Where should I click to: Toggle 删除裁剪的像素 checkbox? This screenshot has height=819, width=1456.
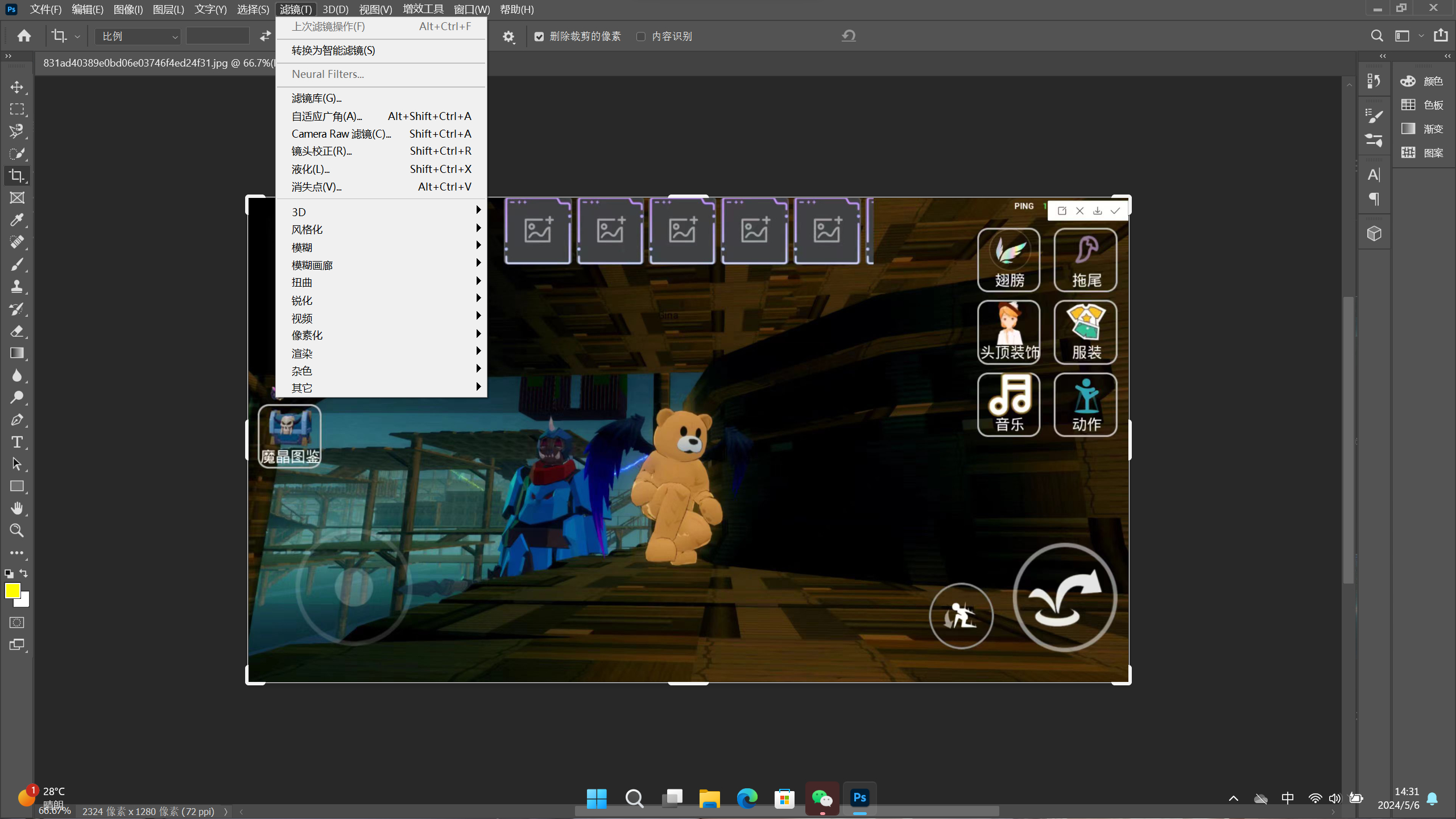[x=539, y=37]
